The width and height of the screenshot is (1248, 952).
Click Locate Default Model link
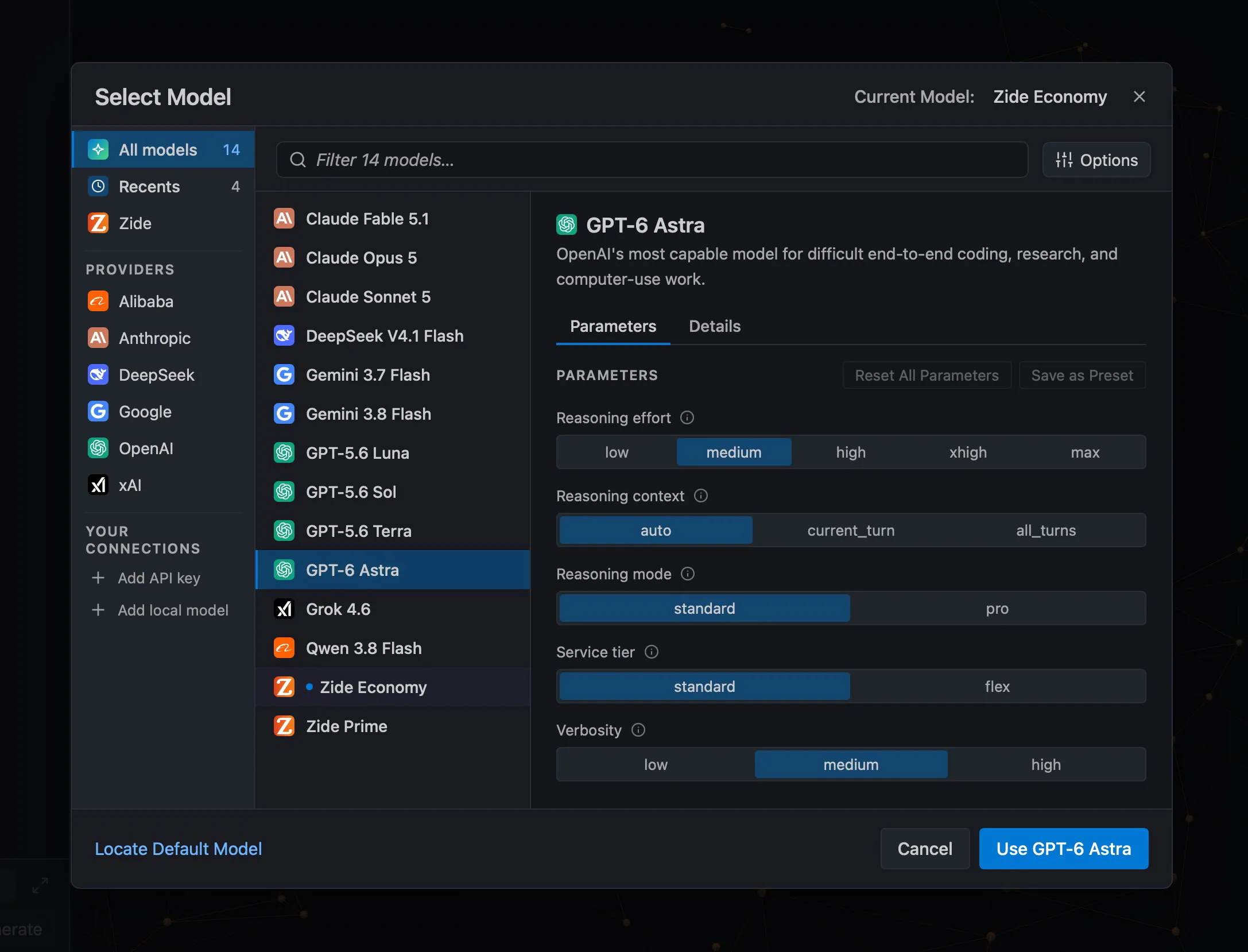point(178,849)
